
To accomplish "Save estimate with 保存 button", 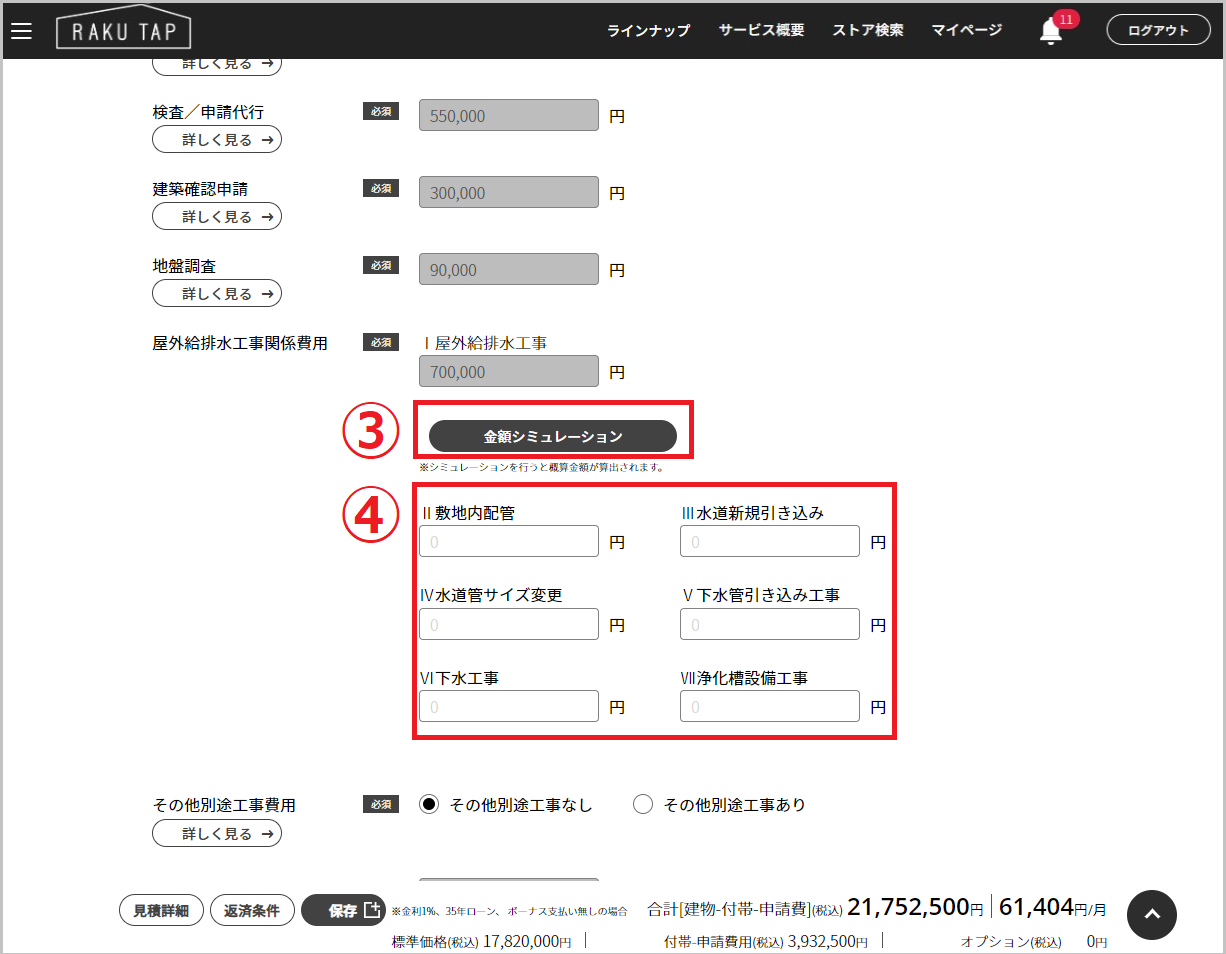I will 343,910.
